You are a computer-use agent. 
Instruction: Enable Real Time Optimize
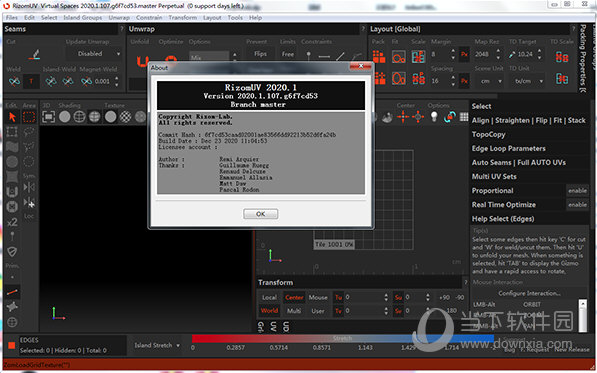(x=577, y=205)
